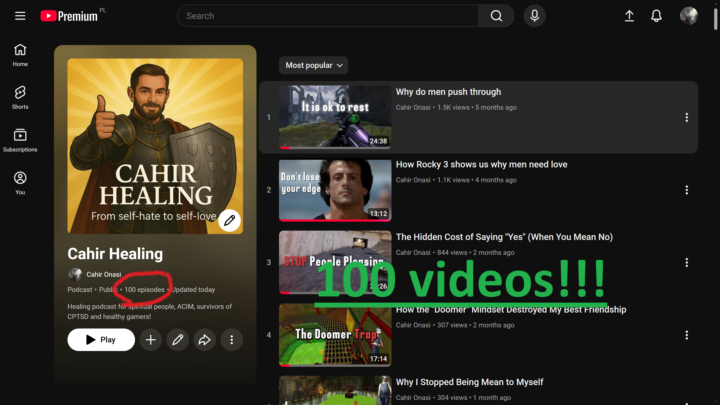The width and height of the screenshot is (720, 405).
Task: Click the 'Don't lose your edge' thumbnail
Action: click(x=335, y=190)
